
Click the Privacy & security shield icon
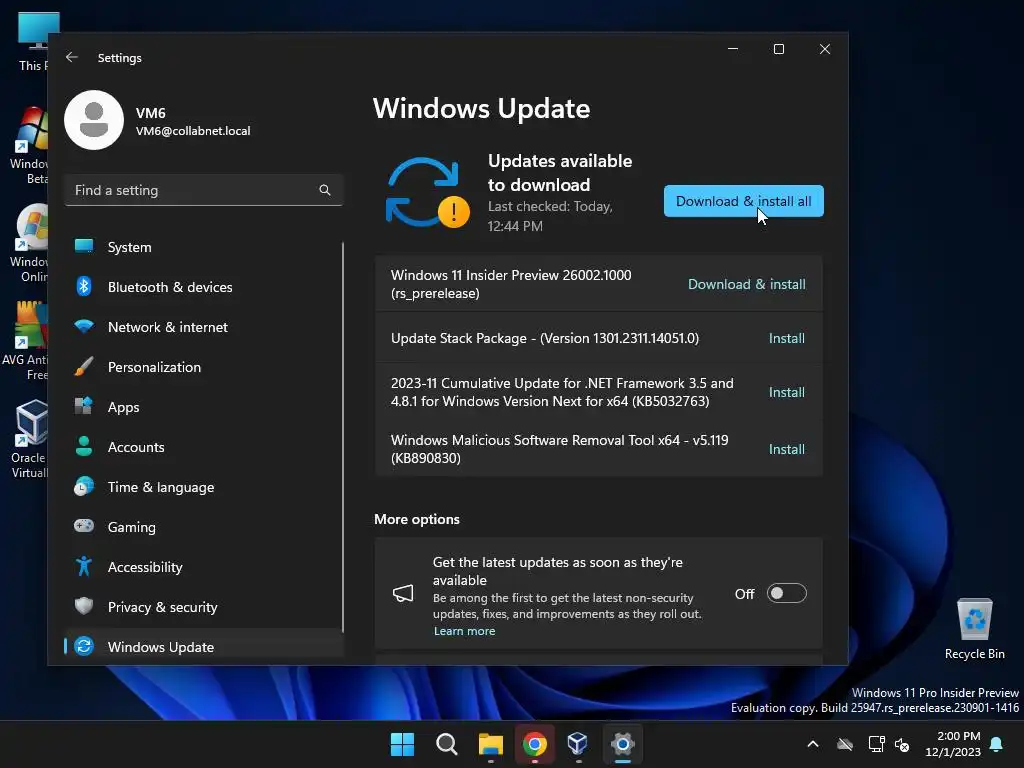tap(84, 606)
